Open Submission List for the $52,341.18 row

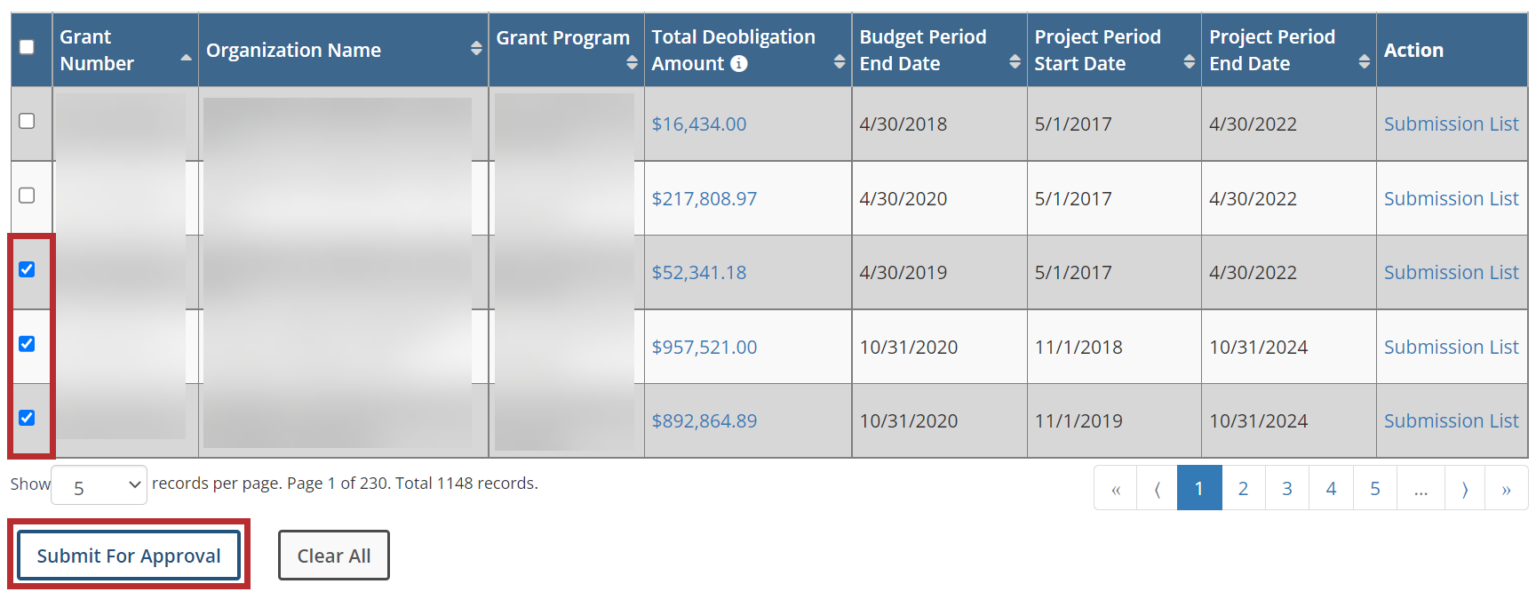point(1451,273)
